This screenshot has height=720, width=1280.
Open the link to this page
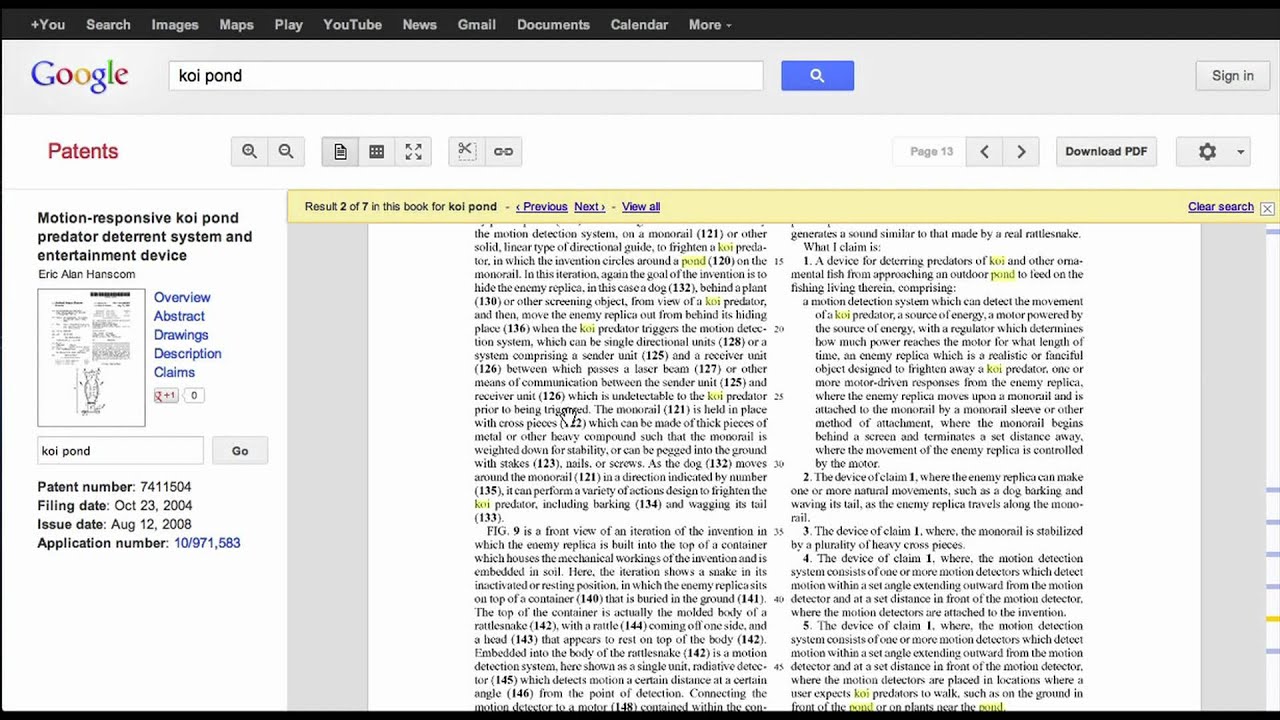[x=503, y=151]
